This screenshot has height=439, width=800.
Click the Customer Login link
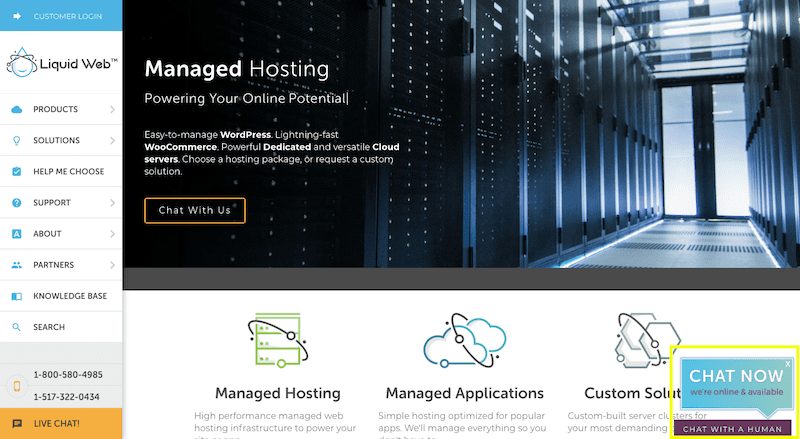[x=61, y=16]
